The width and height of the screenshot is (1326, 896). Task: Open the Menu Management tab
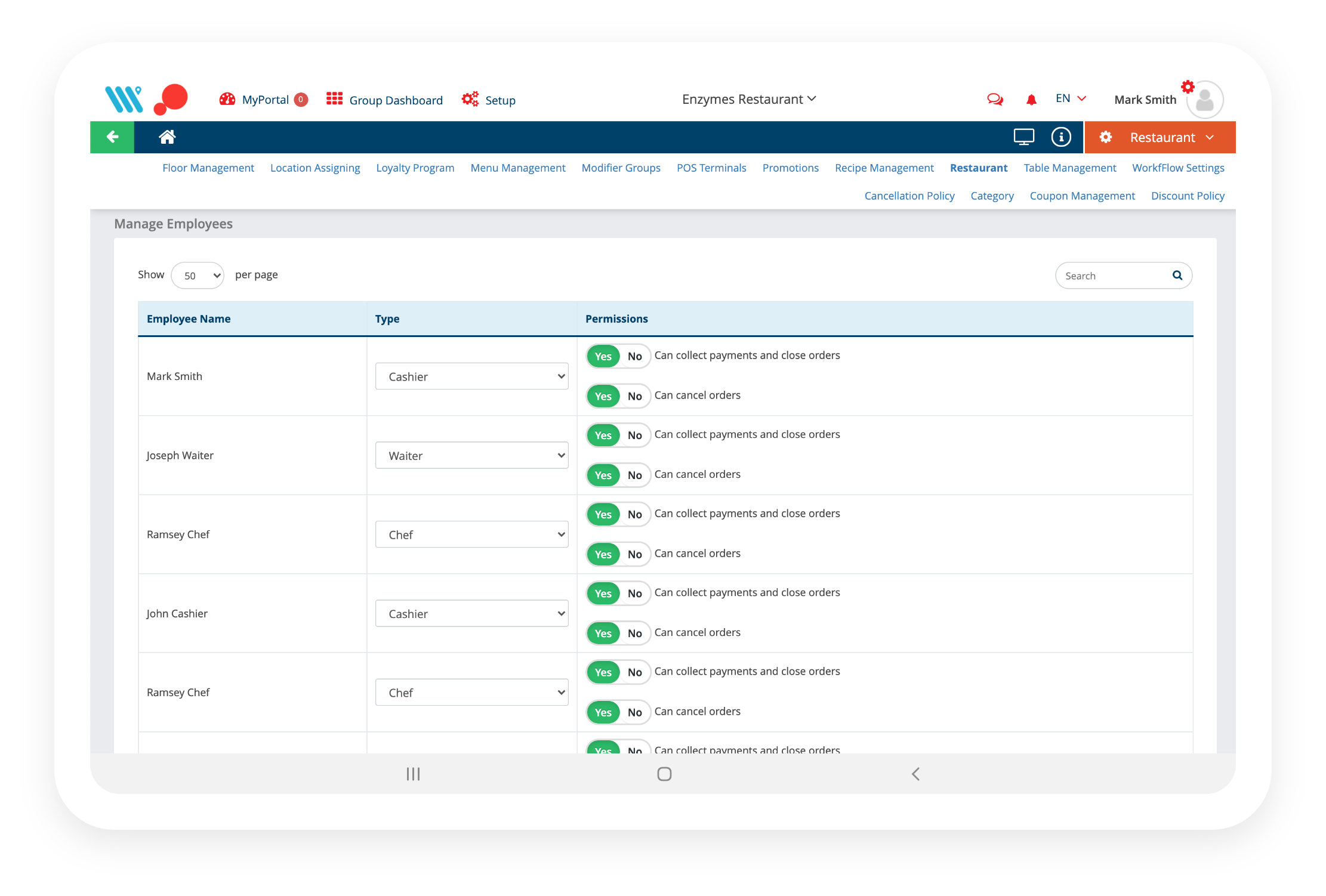pyautogui.click(x=517, y=168)
